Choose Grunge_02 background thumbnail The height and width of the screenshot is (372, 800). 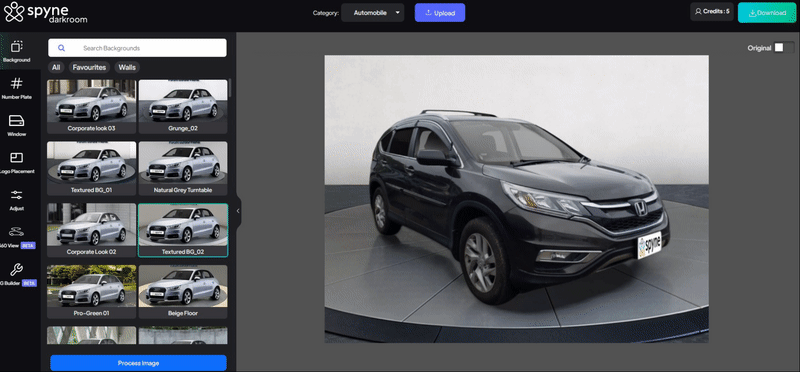point(183,106)
